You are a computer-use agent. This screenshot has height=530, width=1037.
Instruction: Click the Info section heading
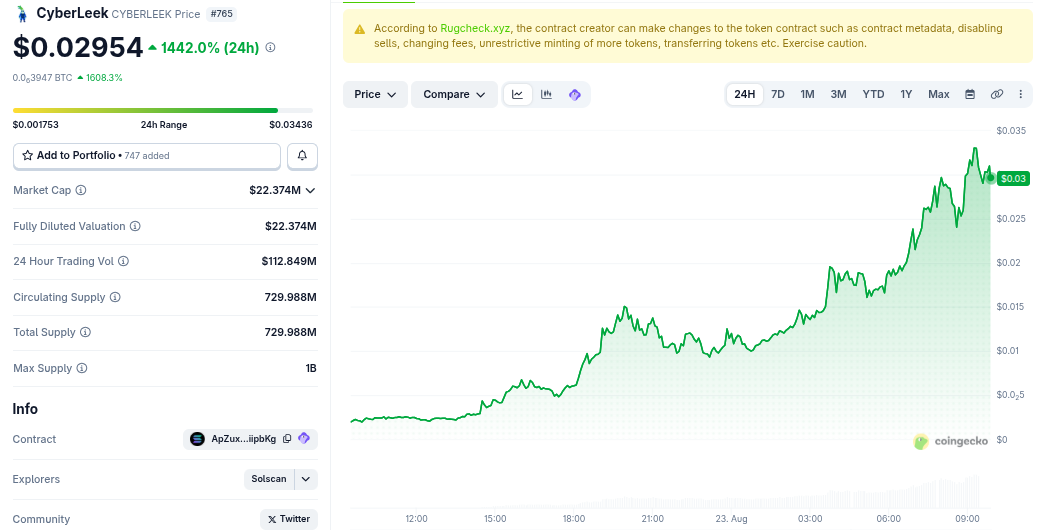pos(25,409)
